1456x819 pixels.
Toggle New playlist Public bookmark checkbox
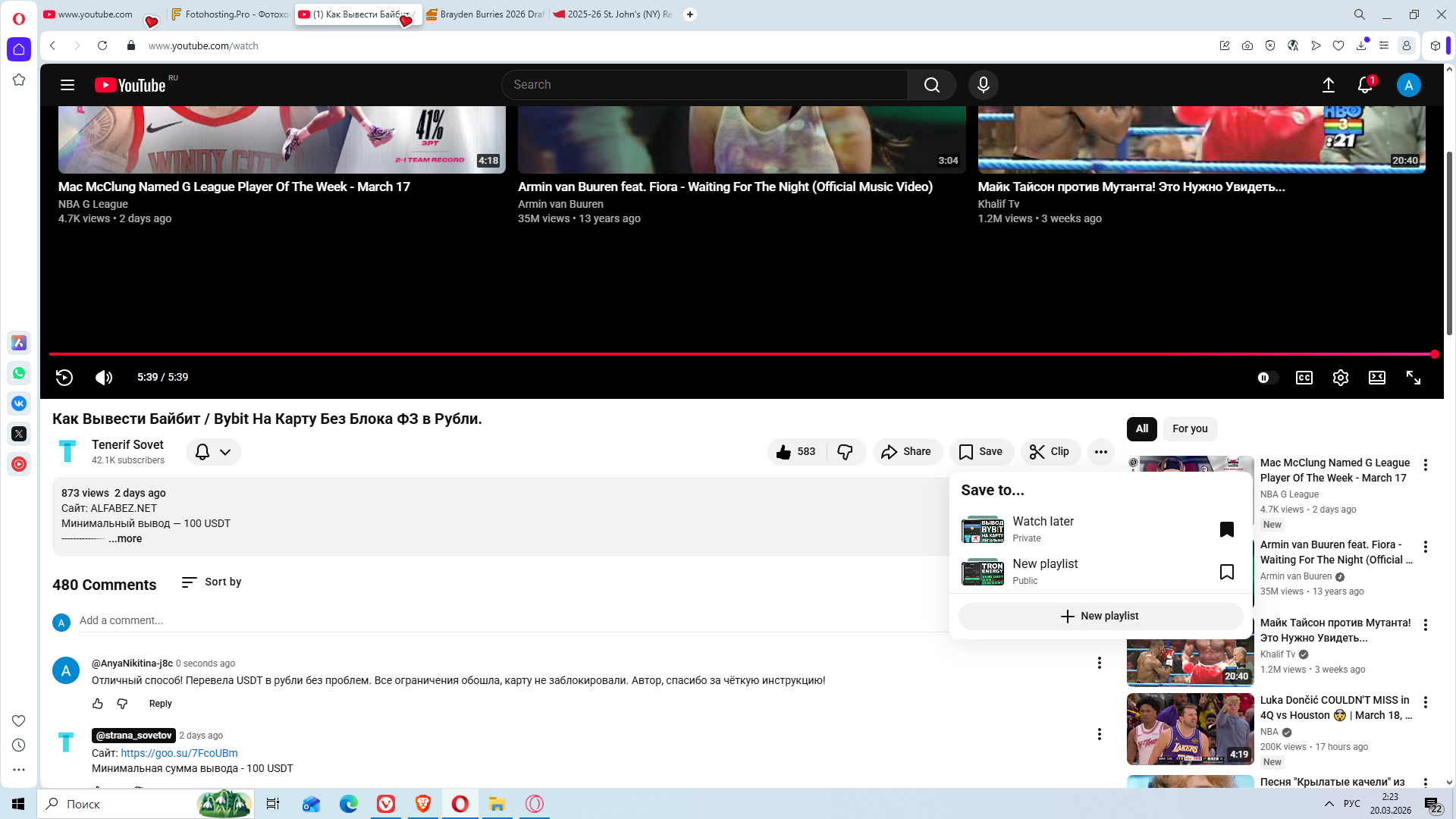1226,572
